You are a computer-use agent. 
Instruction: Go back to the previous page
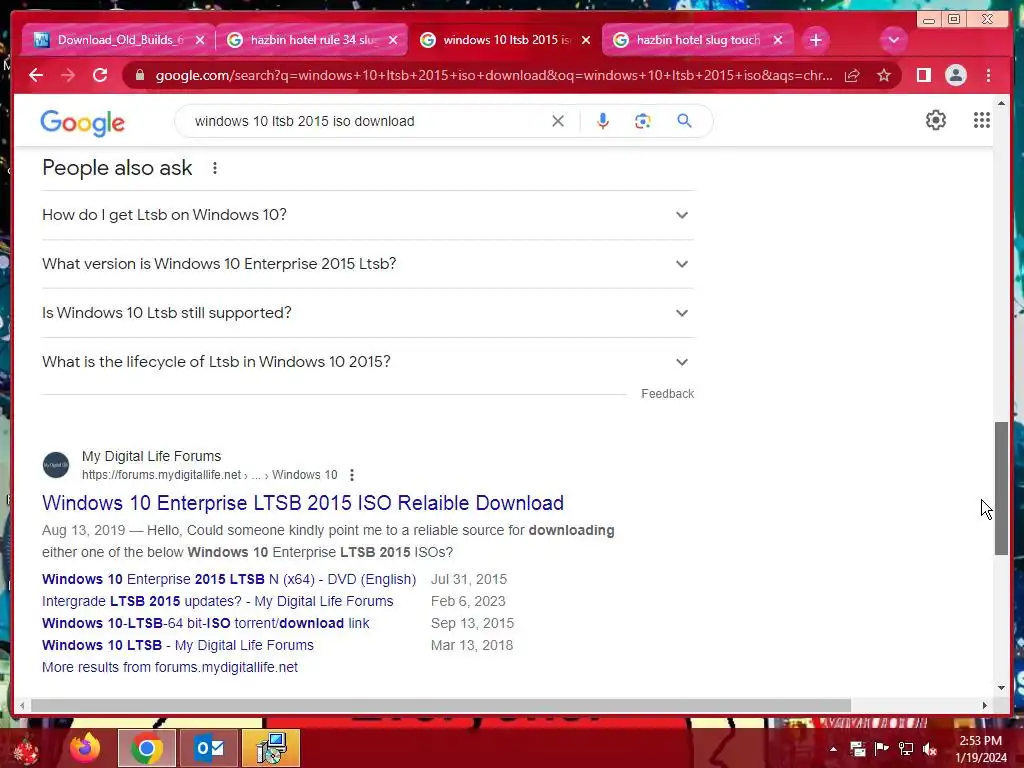[36, 75]
